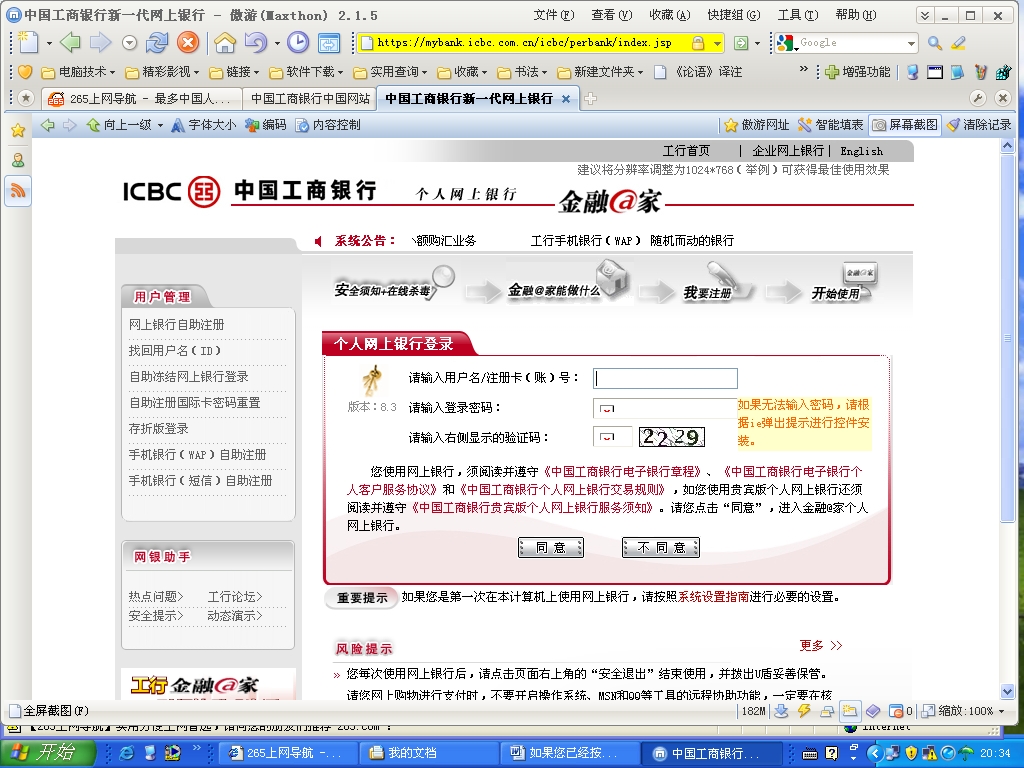This screenshot has height=768, width=1024.
Task: Open the 文件(F) menu
Action: click(x=553, y=15)
